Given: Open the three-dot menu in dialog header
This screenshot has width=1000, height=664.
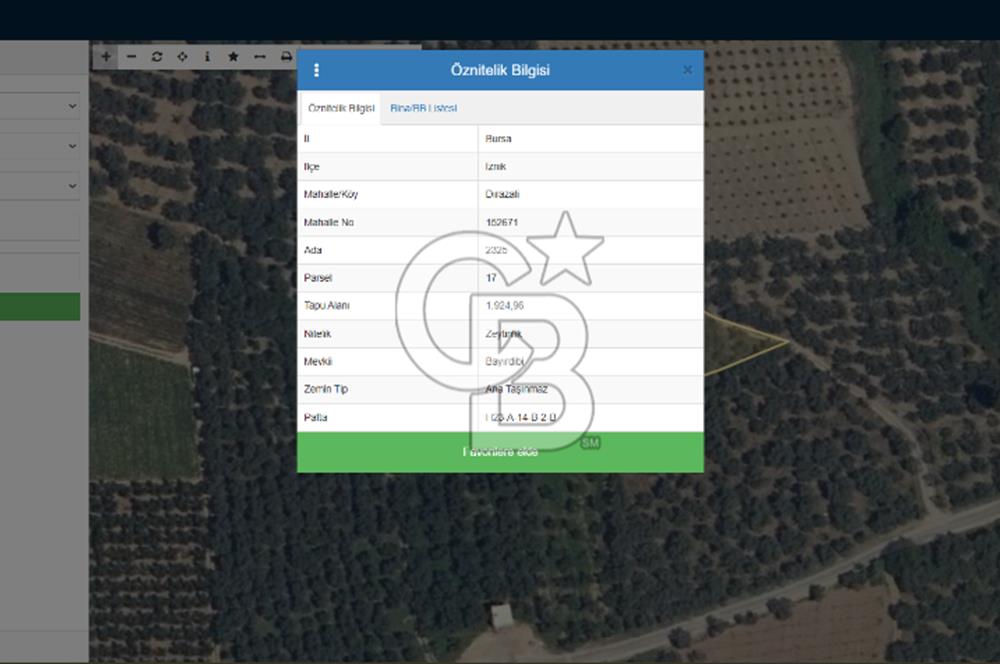Looking at the screenshot, I should [x=316, y=70].
